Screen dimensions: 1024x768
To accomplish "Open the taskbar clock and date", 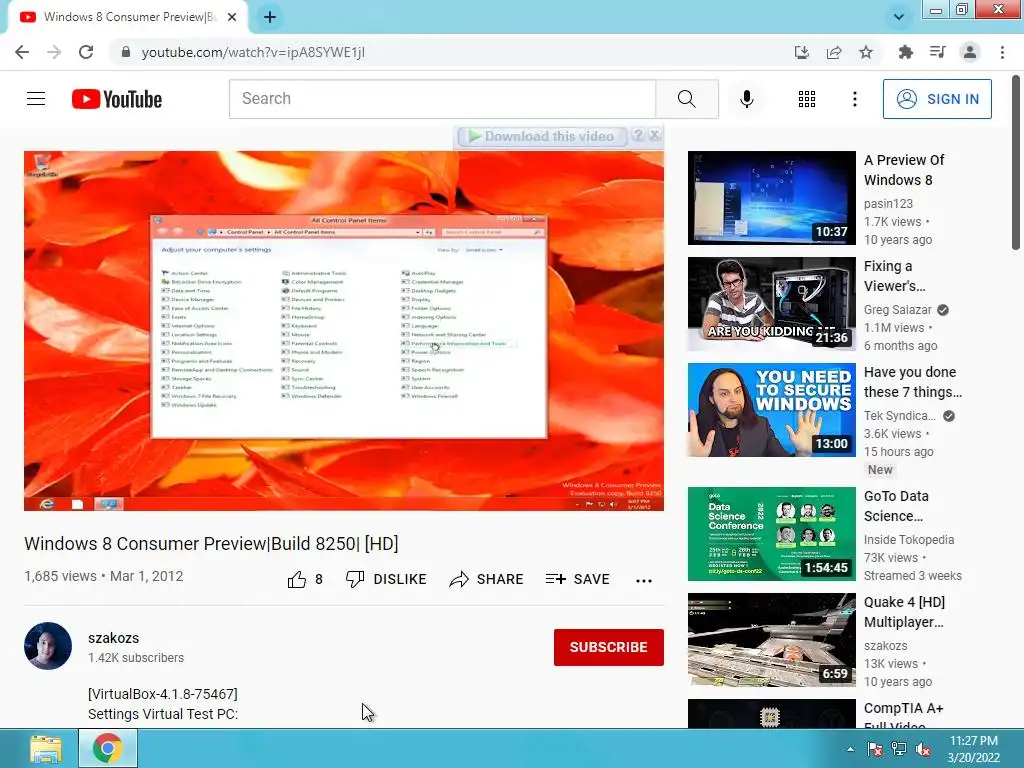I will point(974,749).
